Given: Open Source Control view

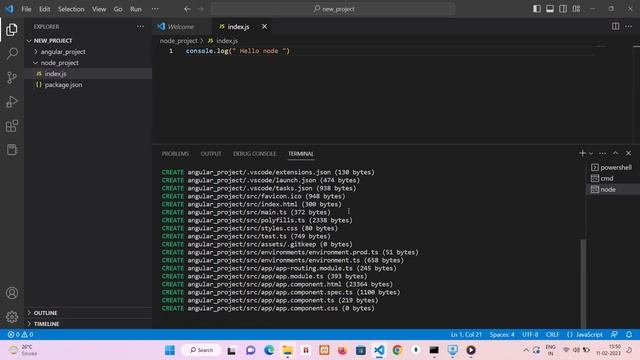Looking at the screenshot, I should 12,78.
